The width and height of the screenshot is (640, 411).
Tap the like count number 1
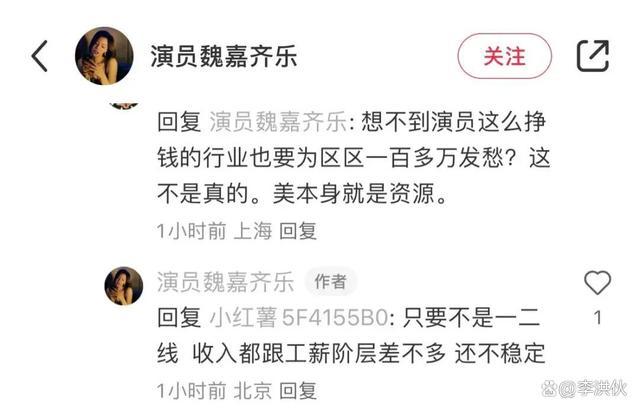coord(597,318)
